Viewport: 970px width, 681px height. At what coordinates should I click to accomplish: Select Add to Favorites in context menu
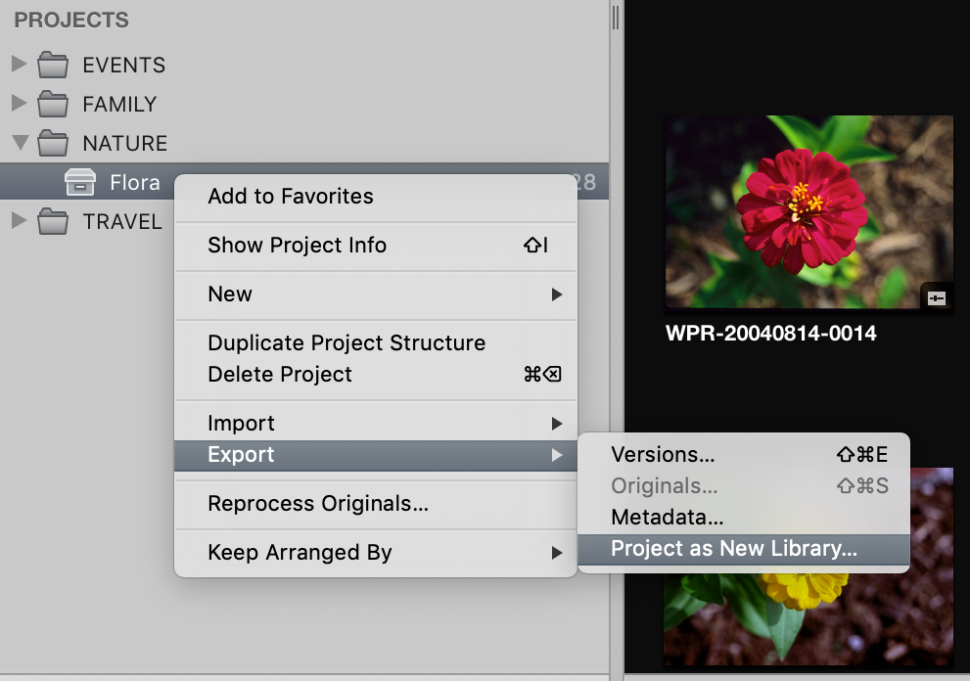point(290,196)
